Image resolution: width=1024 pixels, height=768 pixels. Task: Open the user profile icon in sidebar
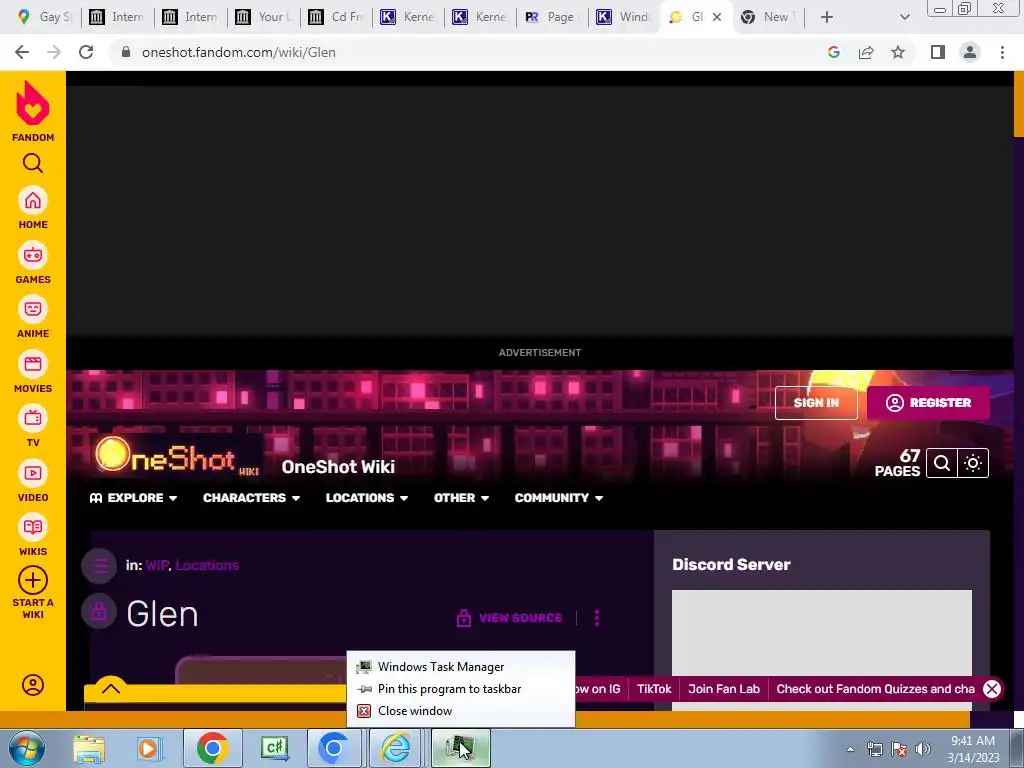(33, 684)
